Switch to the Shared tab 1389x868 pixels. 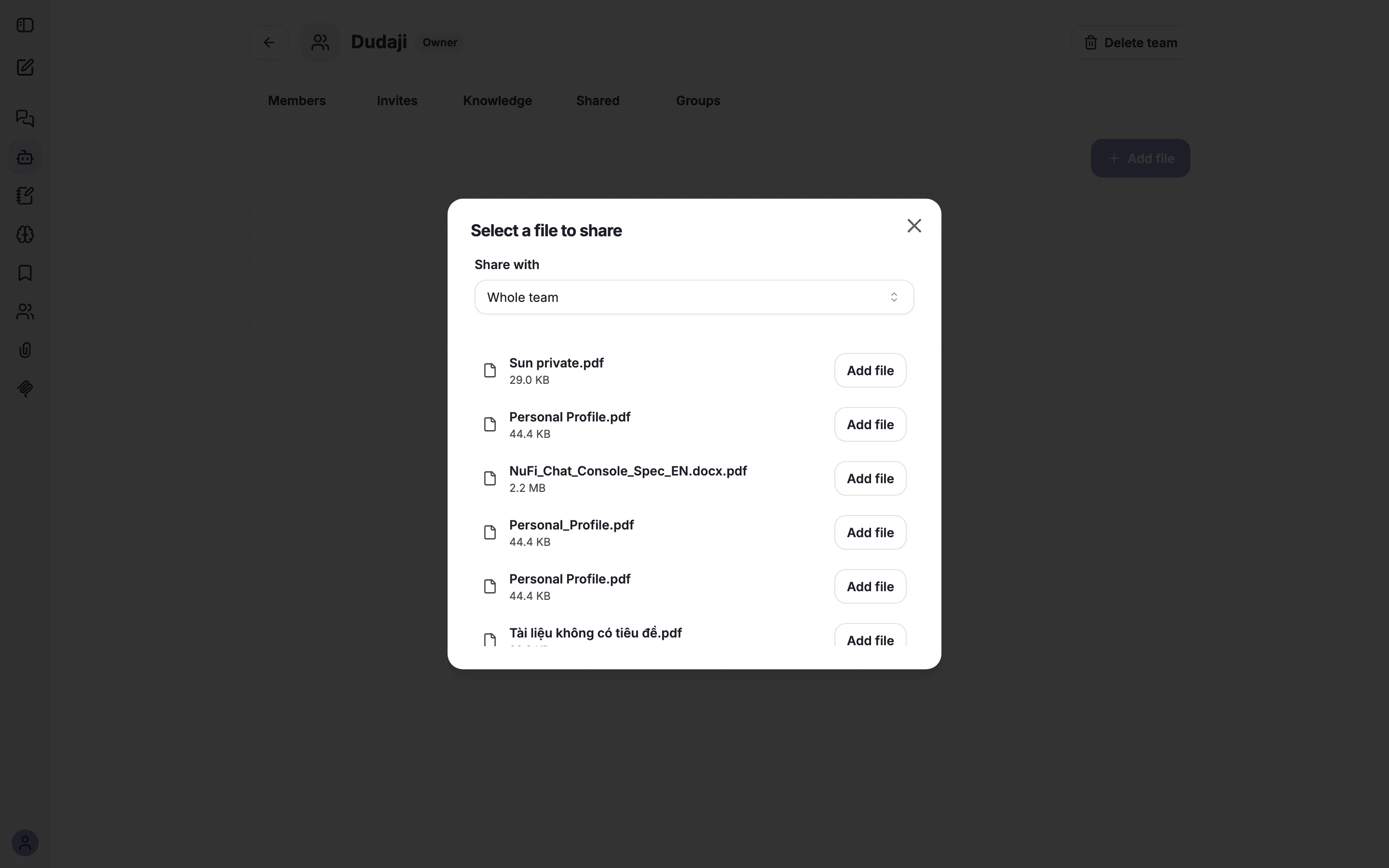click(598, 100)
